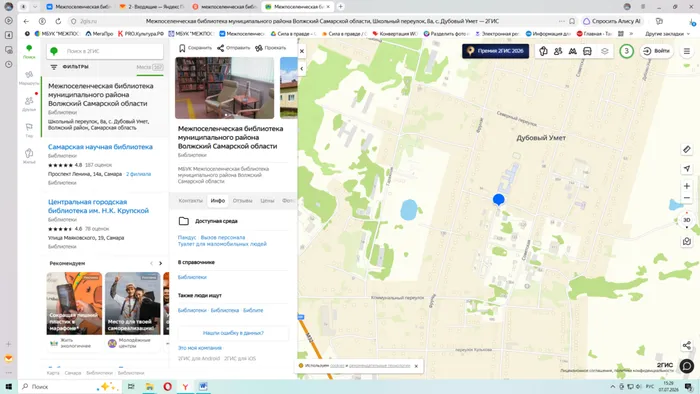Open the ФИЛЬТРЫ filters panel
Viewport: 700px width, 394px height.
click(x=70, y=67)
